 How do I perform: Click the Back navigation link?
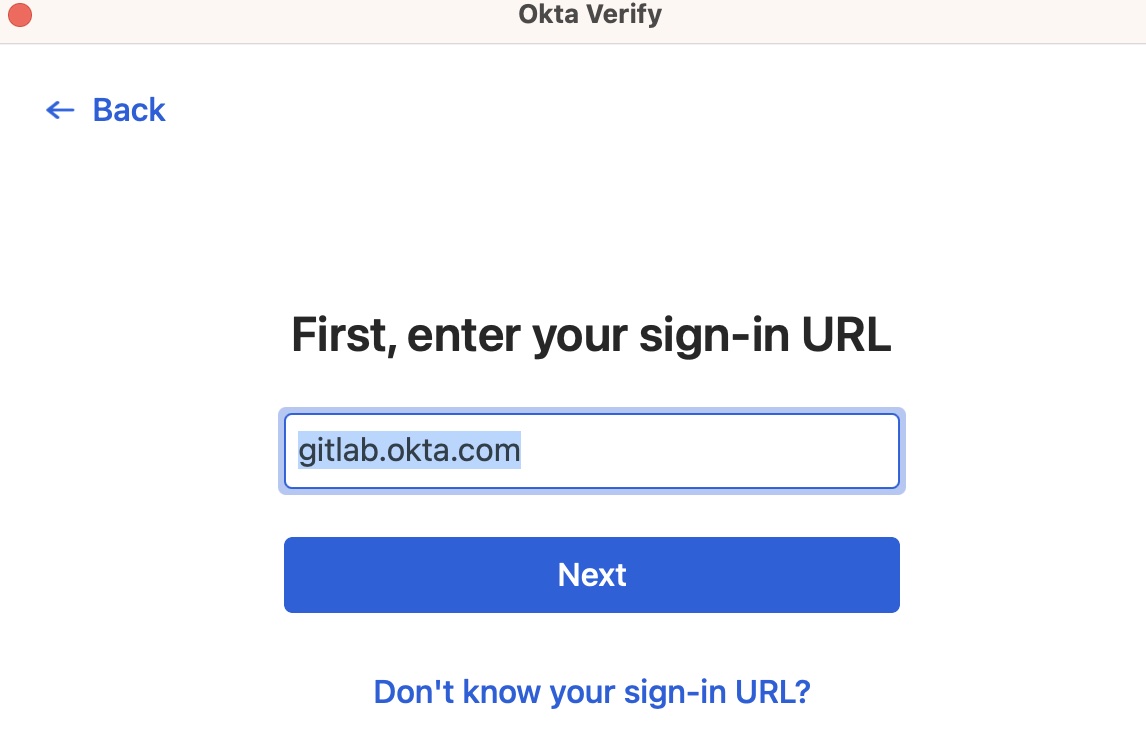coord(128,110)
